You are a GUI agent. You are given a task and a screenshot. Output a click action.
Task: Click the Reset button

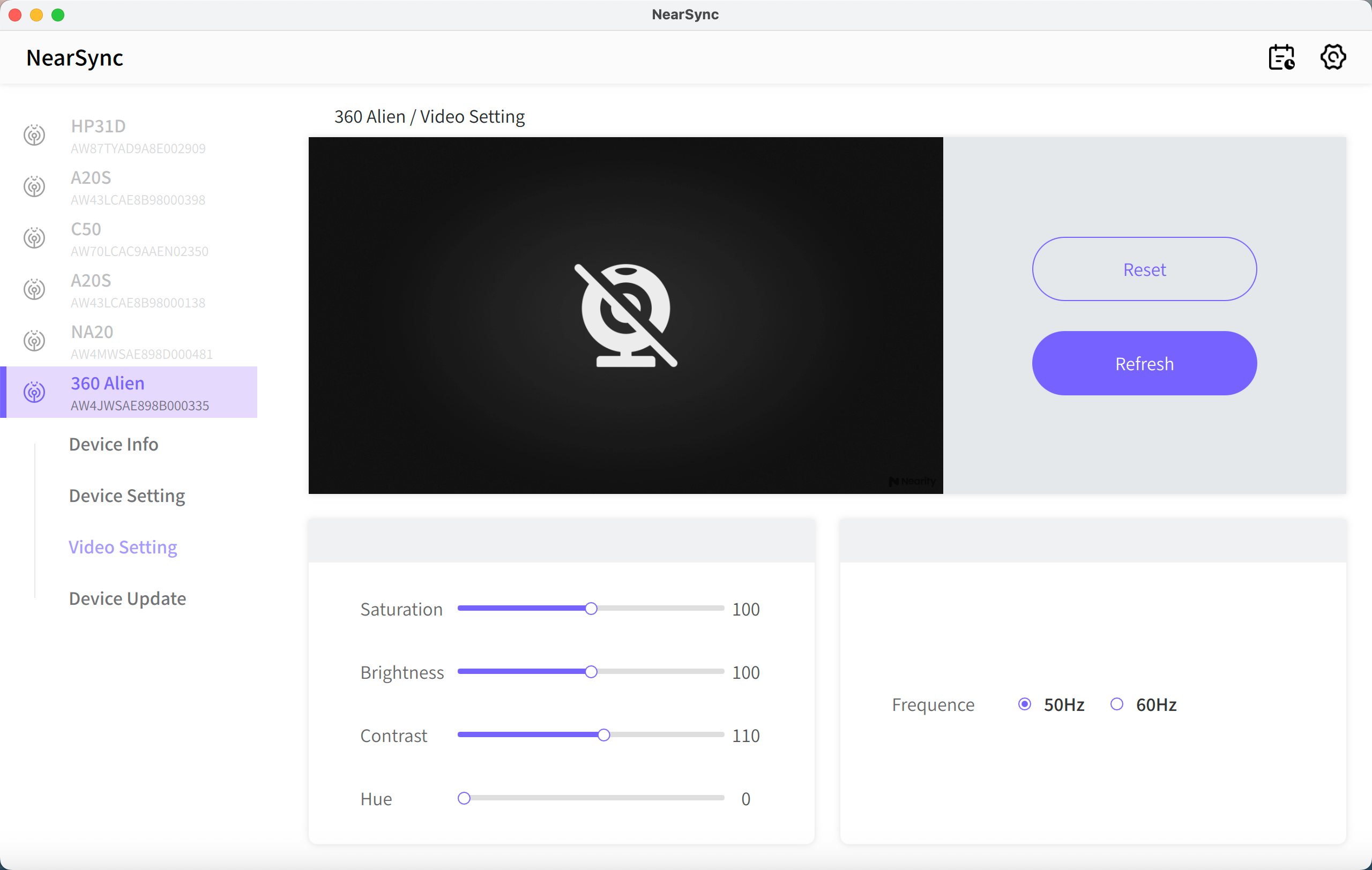1144,269
